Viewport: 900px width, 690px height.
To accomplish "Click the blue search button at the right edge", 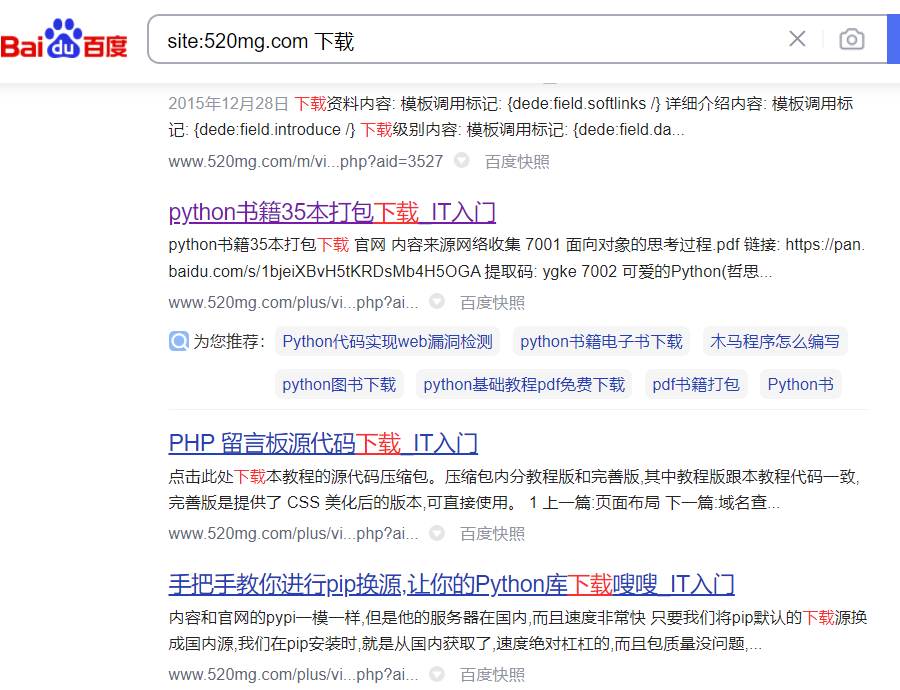I will click(894, 39).
